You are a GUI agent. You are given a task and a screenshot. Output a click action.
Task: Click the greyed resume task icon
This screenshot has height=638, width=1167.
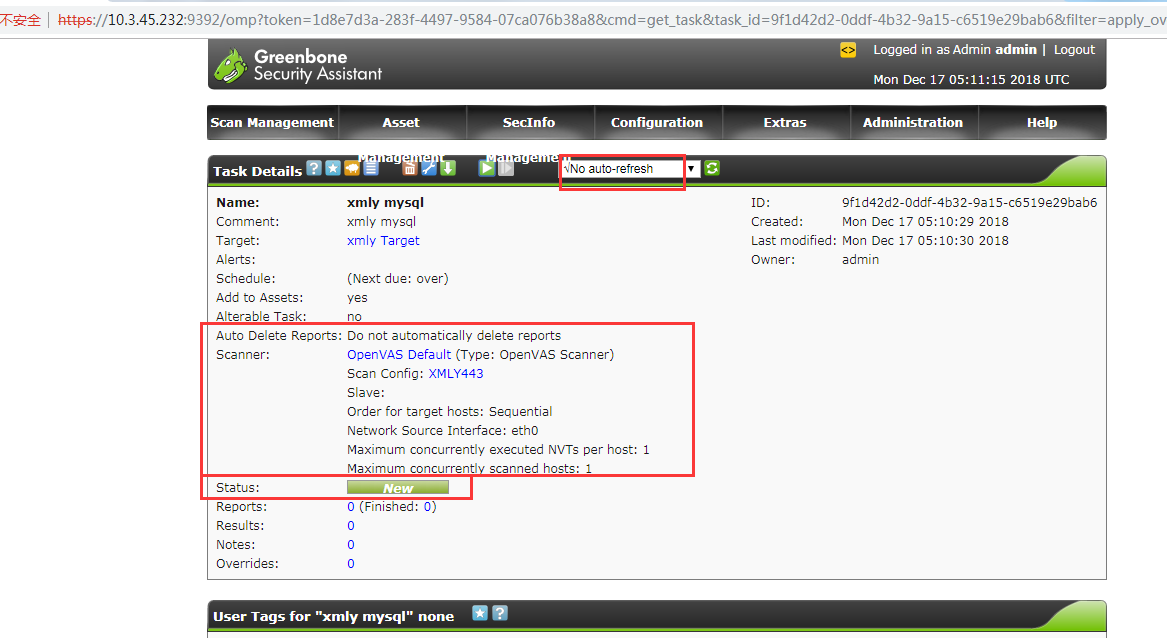(x=506, y=168)
